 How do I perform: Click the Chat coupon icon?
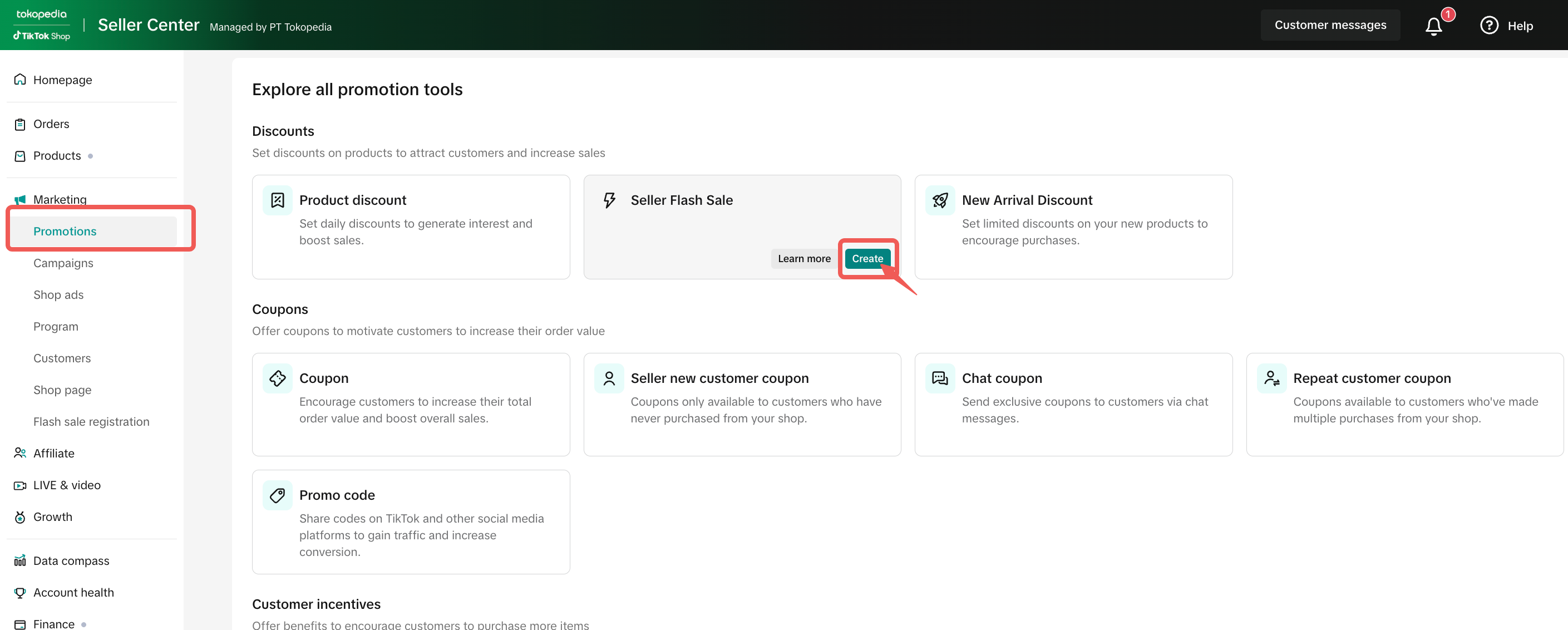coord(940,378)
